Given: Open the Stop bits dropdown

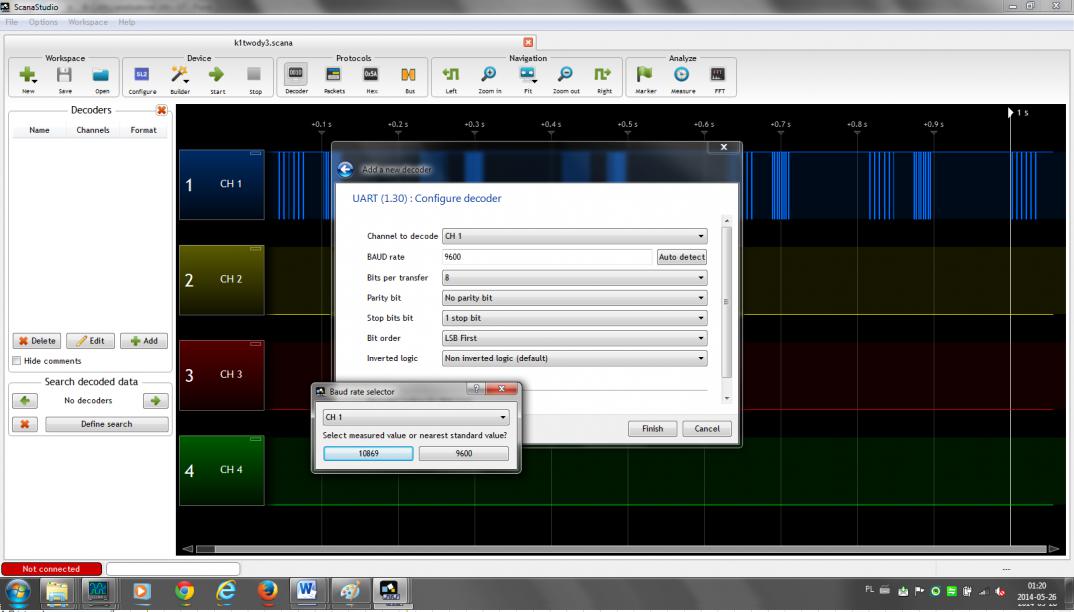Looking at the screenshot, I should (x=575, y=318).
